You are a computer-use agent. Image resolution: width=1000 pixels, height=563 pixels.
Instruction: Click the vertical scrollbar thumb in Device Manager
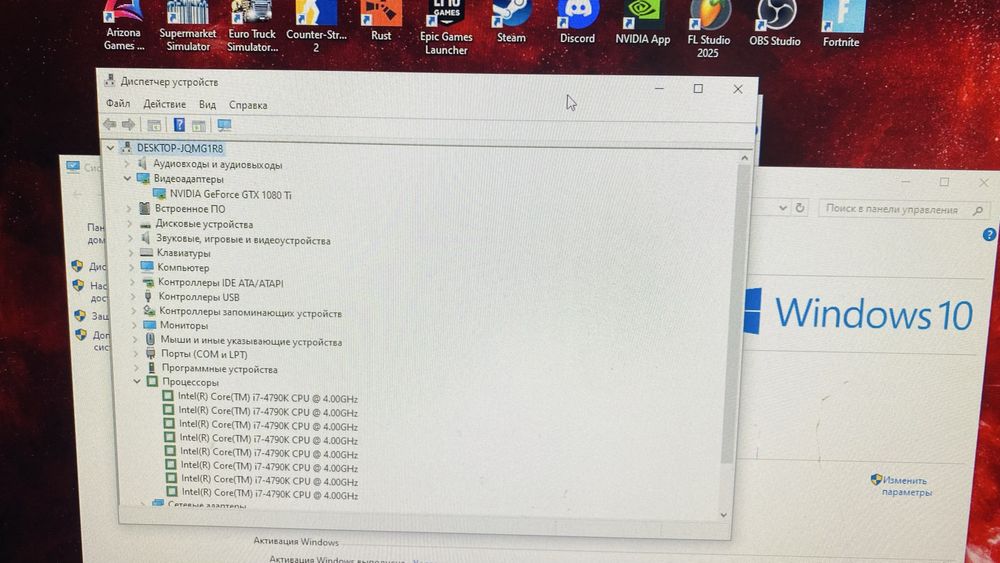tap(737, 312)
